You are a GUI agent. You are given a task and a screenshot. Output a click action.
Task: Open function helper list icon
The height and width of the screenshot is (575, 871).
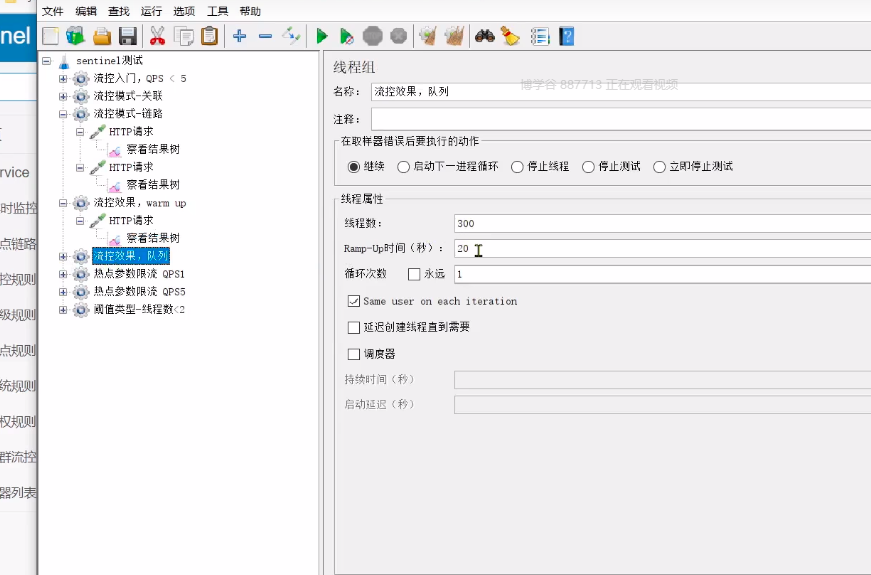click(539, 37)
